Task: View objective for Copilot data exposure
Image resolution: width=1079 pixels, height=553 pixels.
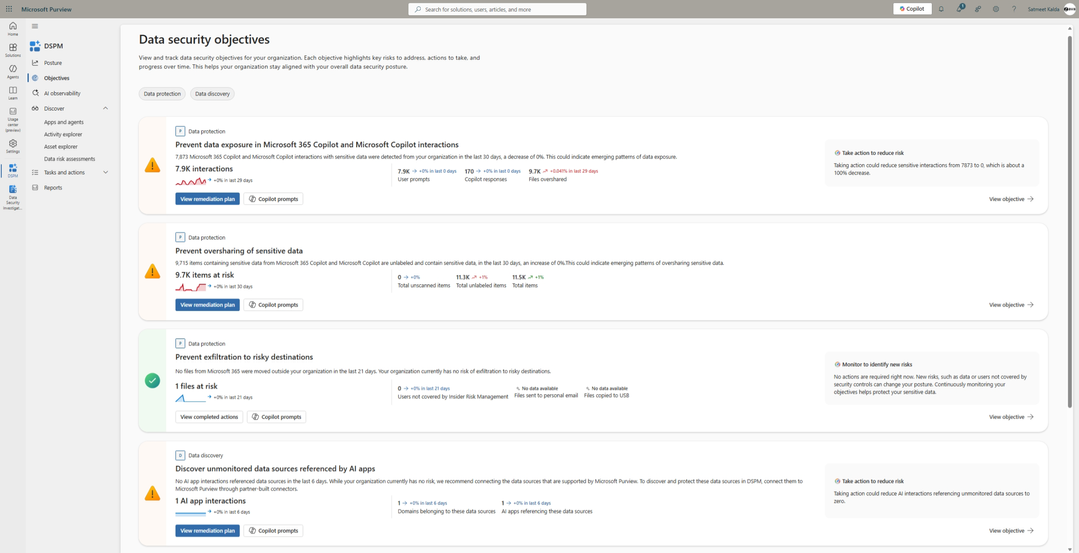Action: point(1011,199)
